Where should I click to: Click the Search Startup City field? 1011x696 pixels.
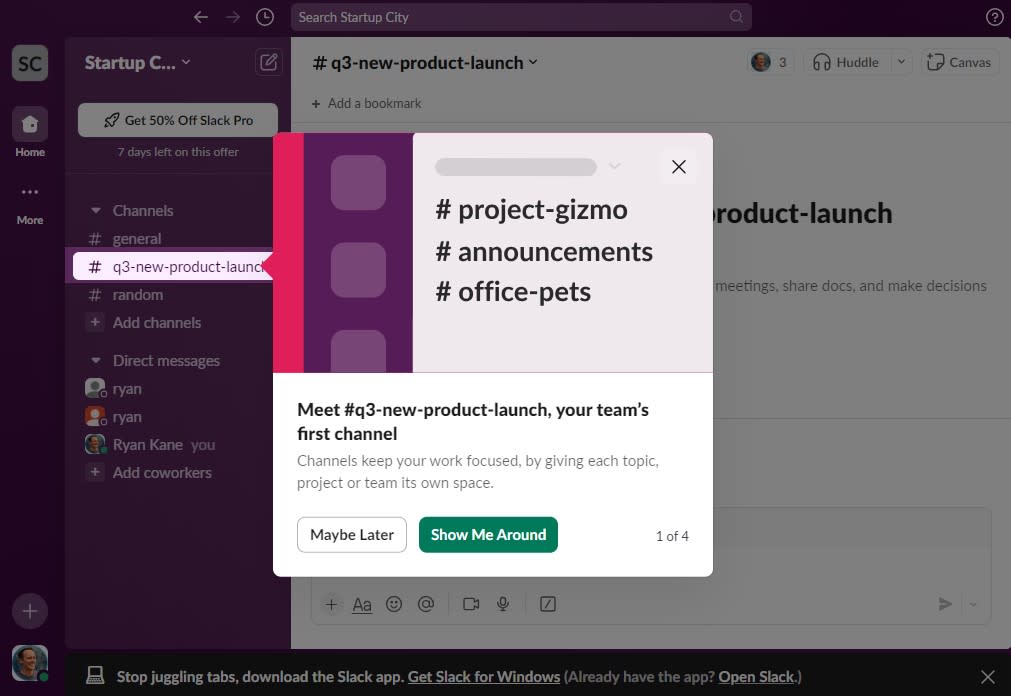[521, 17]
